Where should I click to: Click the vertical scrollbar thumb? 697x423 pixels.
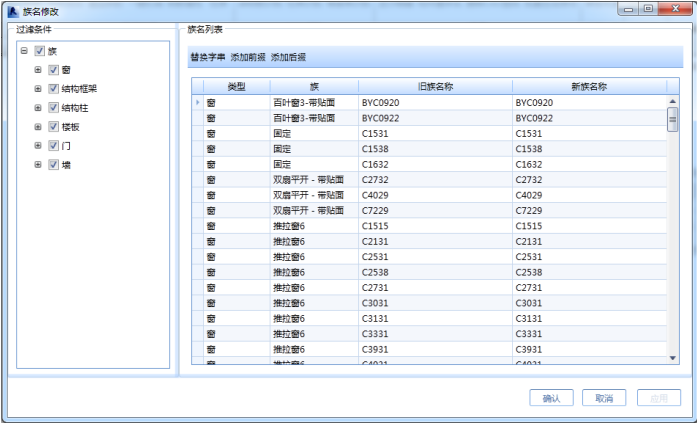click(x=673, y=120)
